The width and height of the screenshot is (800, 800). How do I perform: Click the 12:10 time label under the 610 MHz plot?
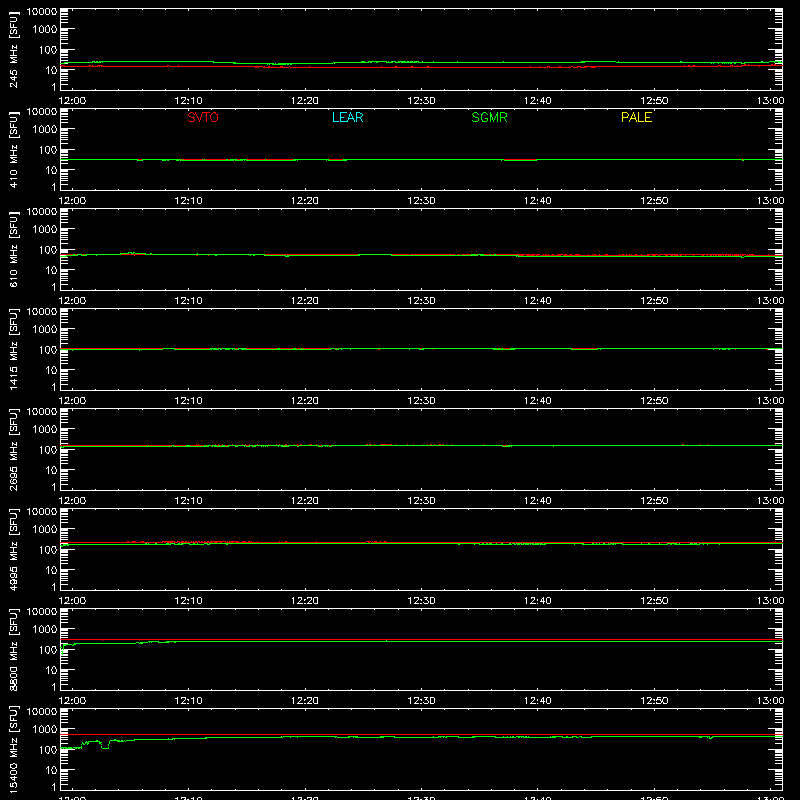(188, 301)
